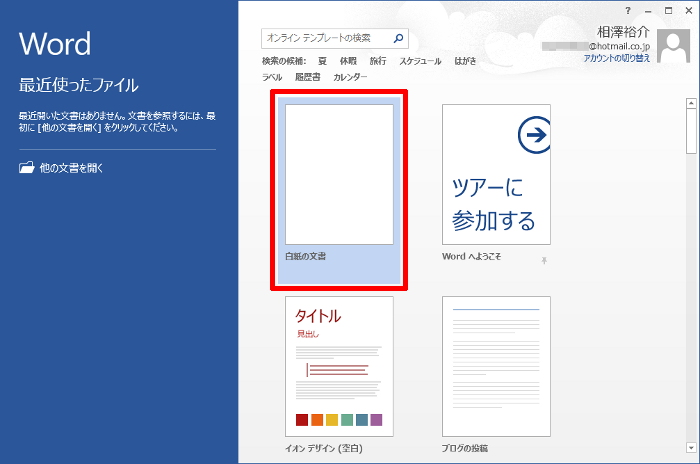Open the ツアーに参加する welcome template

tap(496, 175)
